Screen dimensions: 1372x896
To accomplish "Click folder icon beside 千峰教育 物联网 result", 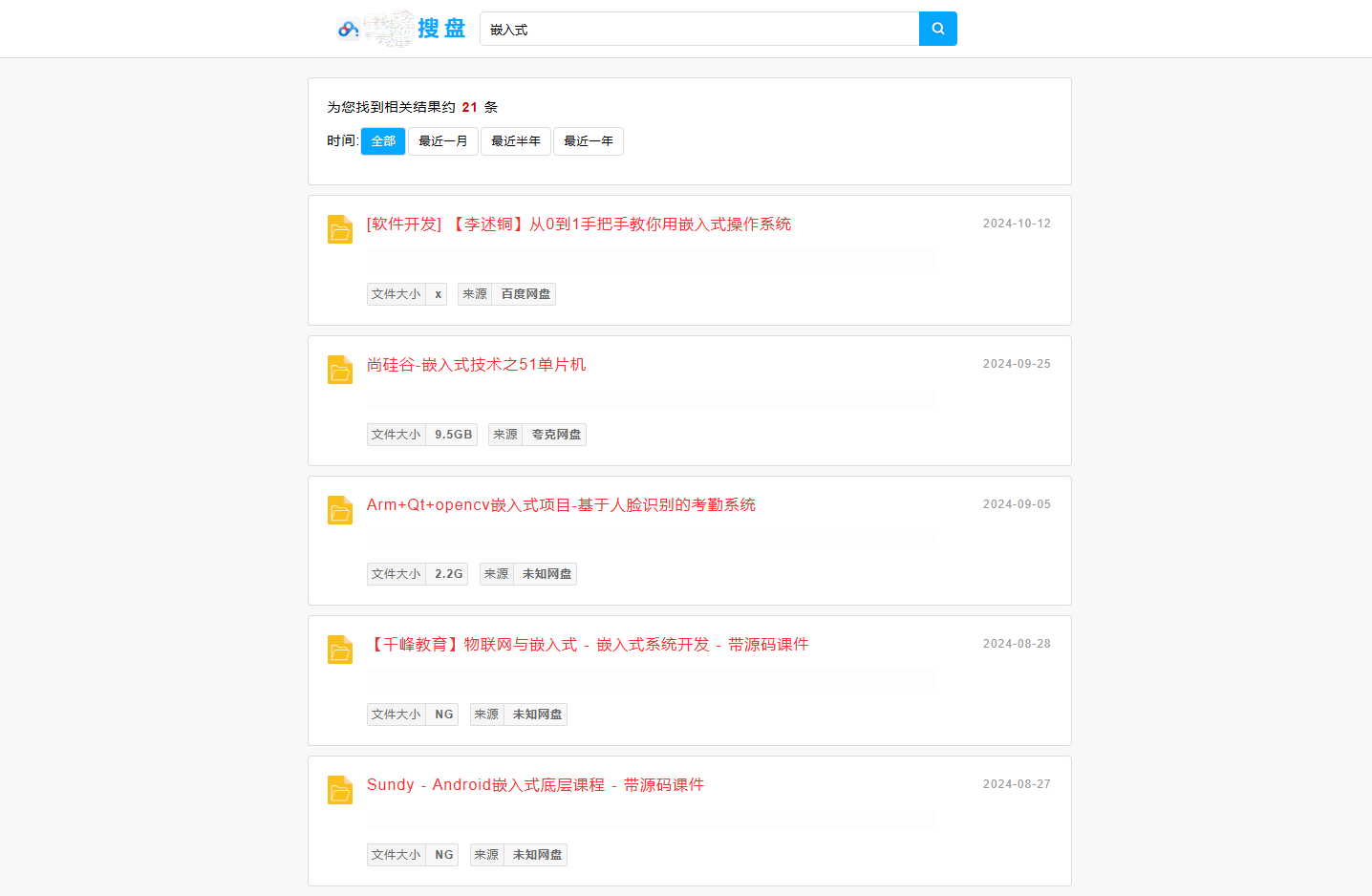I will (340, 650).
